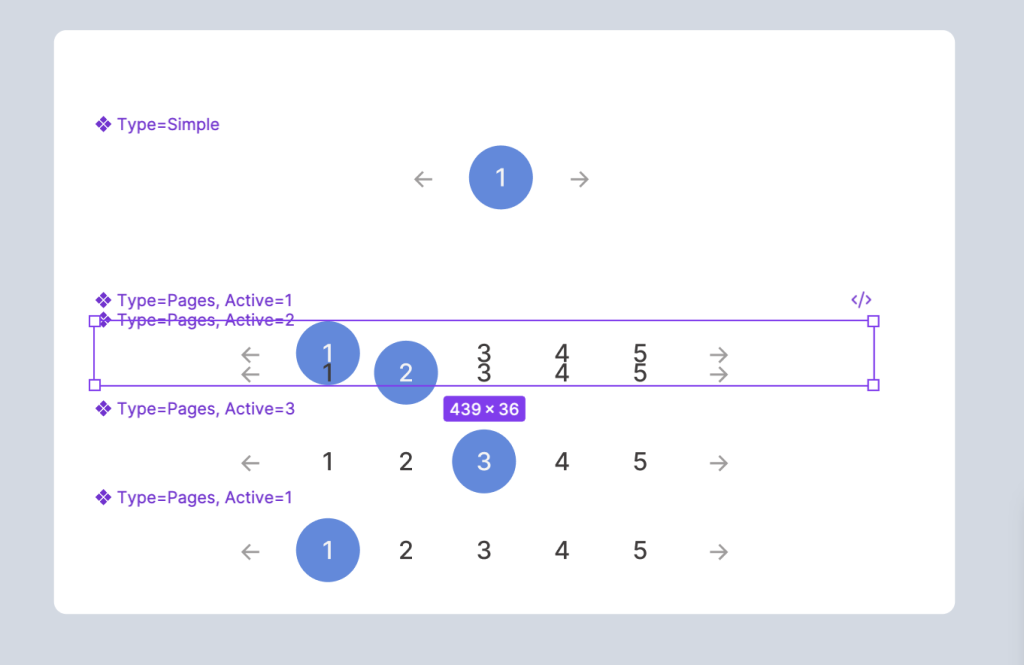Click page 4 in Active=3 row
The height and width of the screenshot is (665, 1024).
[x=562, y=462]
